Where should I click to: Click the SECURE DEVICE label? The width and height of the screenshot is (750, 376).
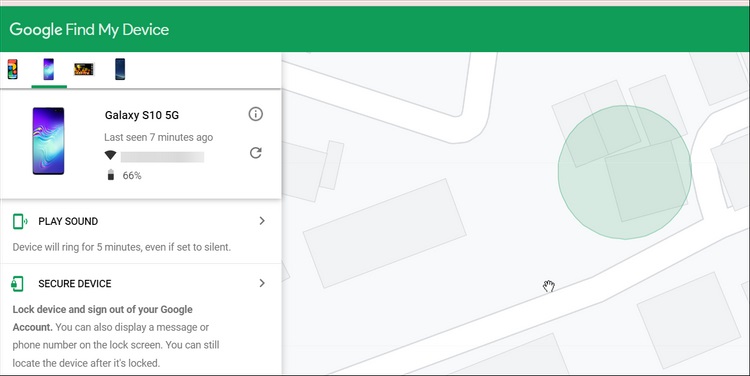(x=75, y=284)
